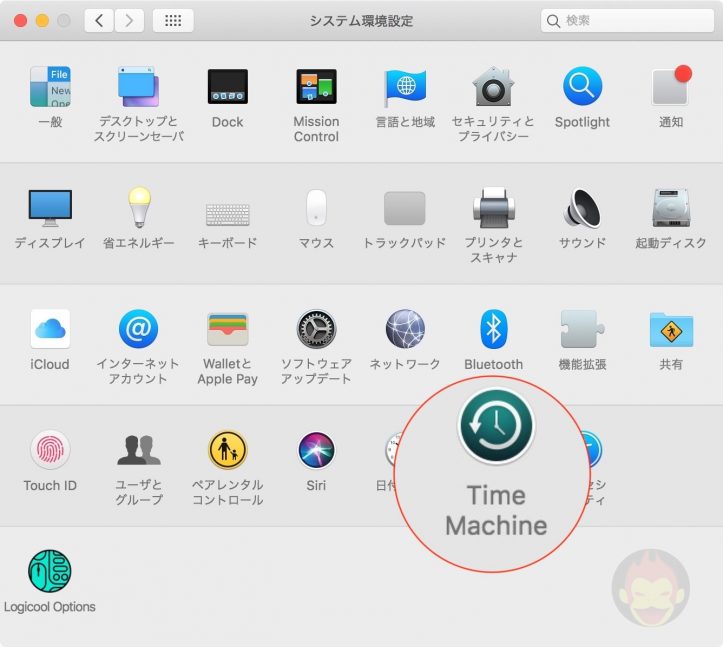Open 通知 (Notifications) preferences
This screenshot has width=723, height=647.
tap(671, 87)
